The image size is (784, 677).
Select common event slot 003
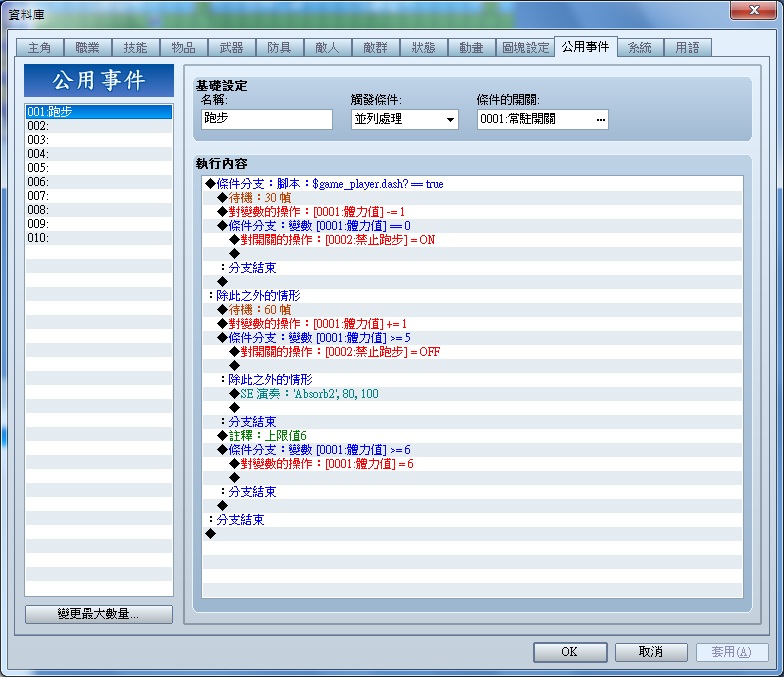coord(99,140)
